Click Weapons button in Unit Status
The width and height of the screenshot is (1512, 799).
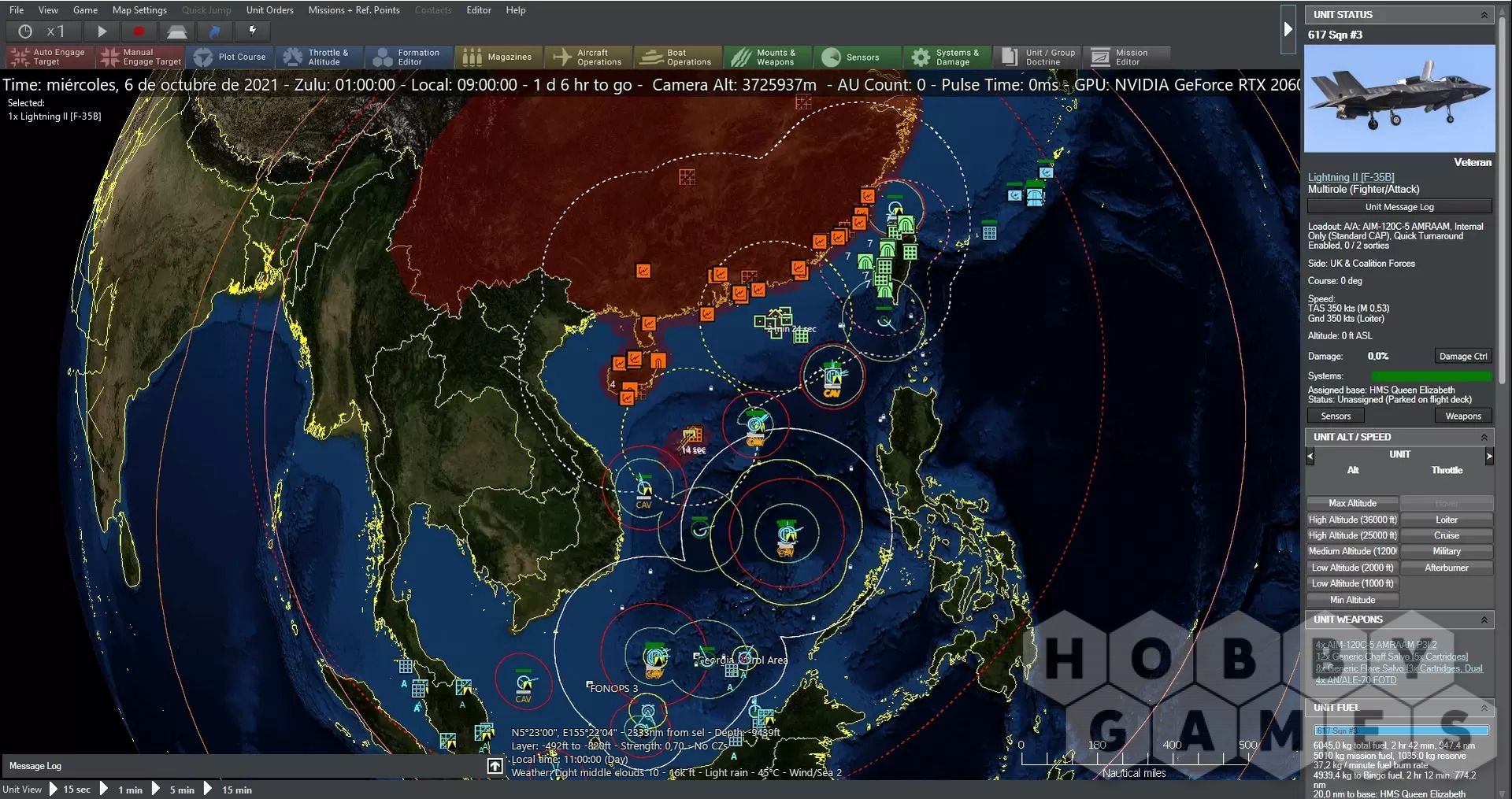tap(1463, 416)
